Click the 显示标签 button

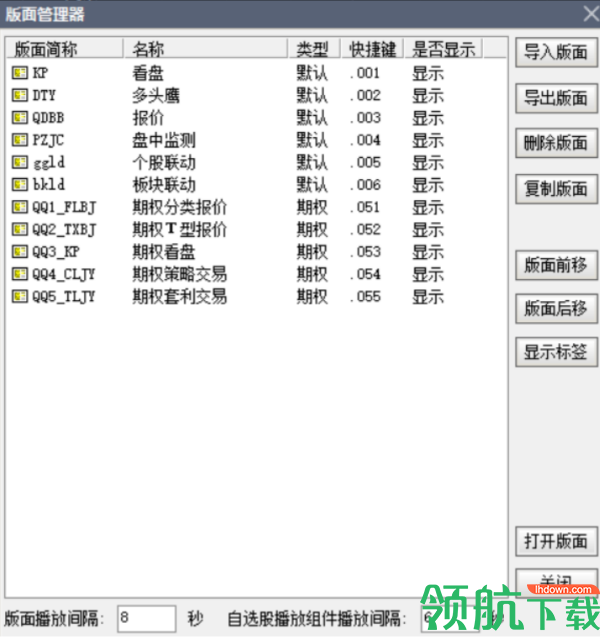coord(556,352)
